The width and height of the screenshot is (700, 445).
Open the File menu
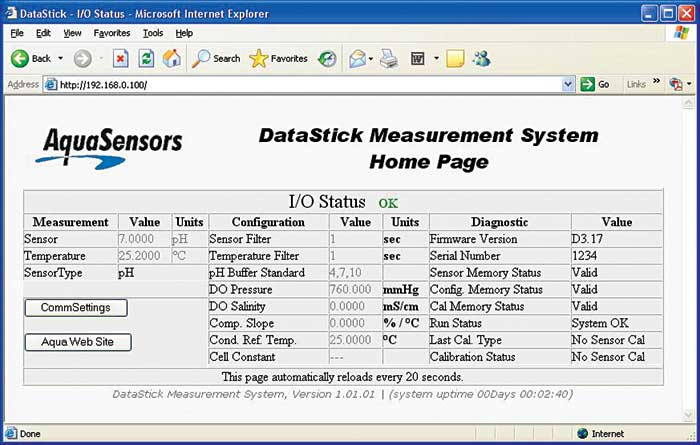(17, 33)
